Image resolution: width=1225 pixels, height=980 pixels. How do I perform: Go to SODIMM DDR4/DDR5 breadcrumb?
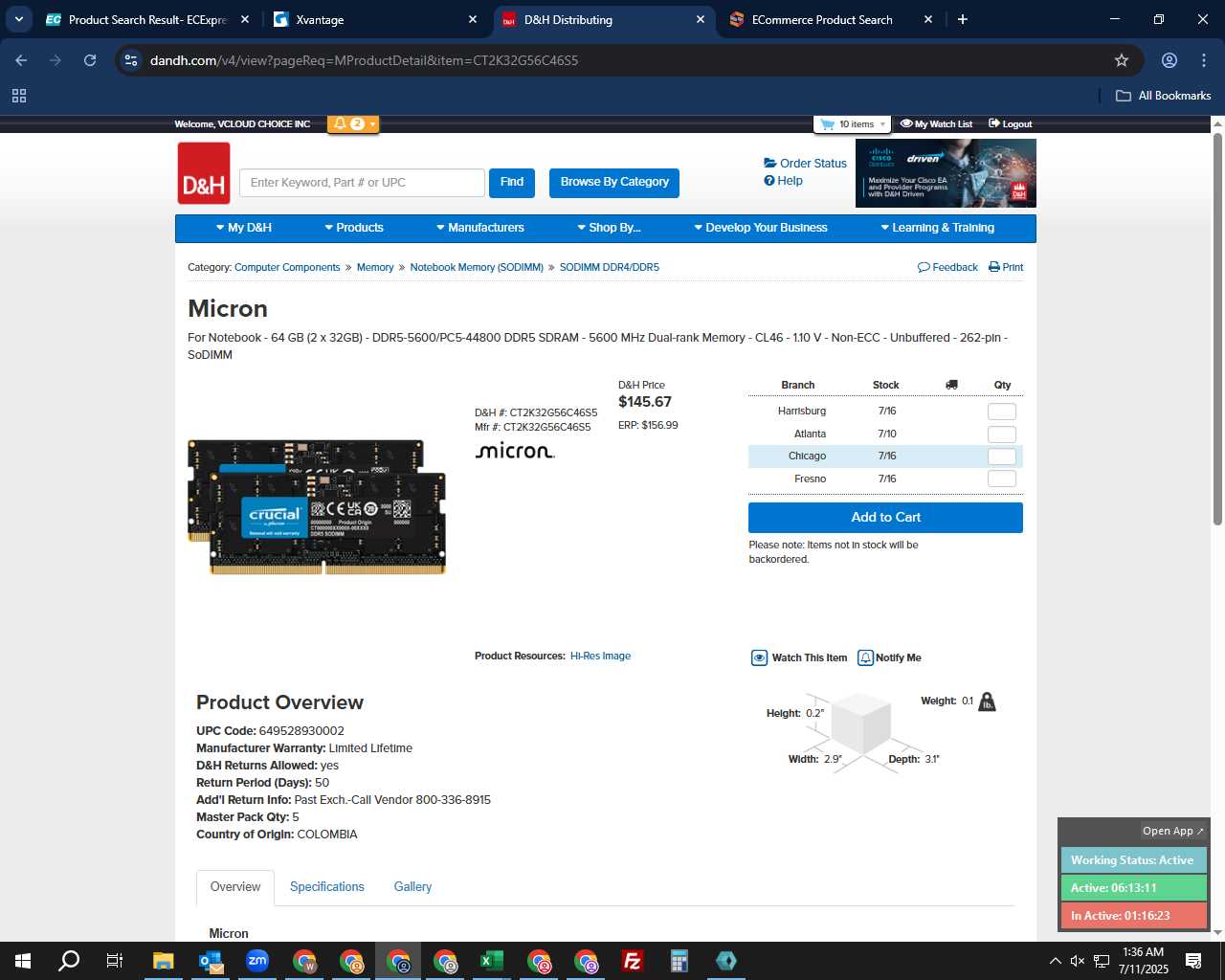coord(610,268)
